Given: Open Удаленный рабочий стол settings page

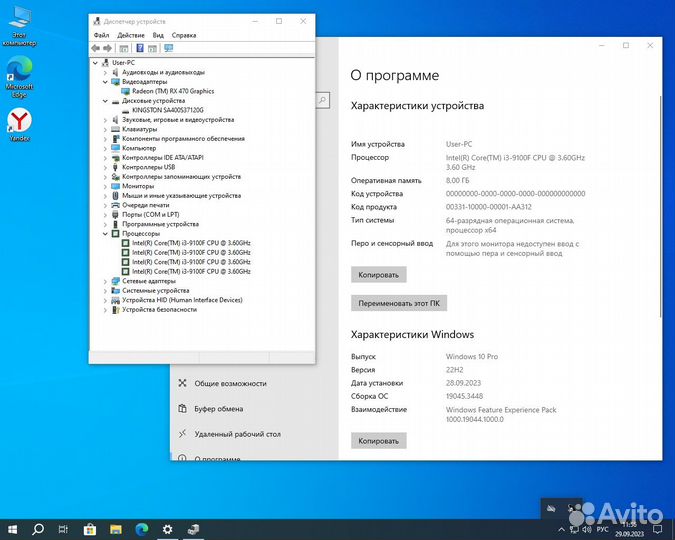Looking at the screenshot, I should point(237,434).
